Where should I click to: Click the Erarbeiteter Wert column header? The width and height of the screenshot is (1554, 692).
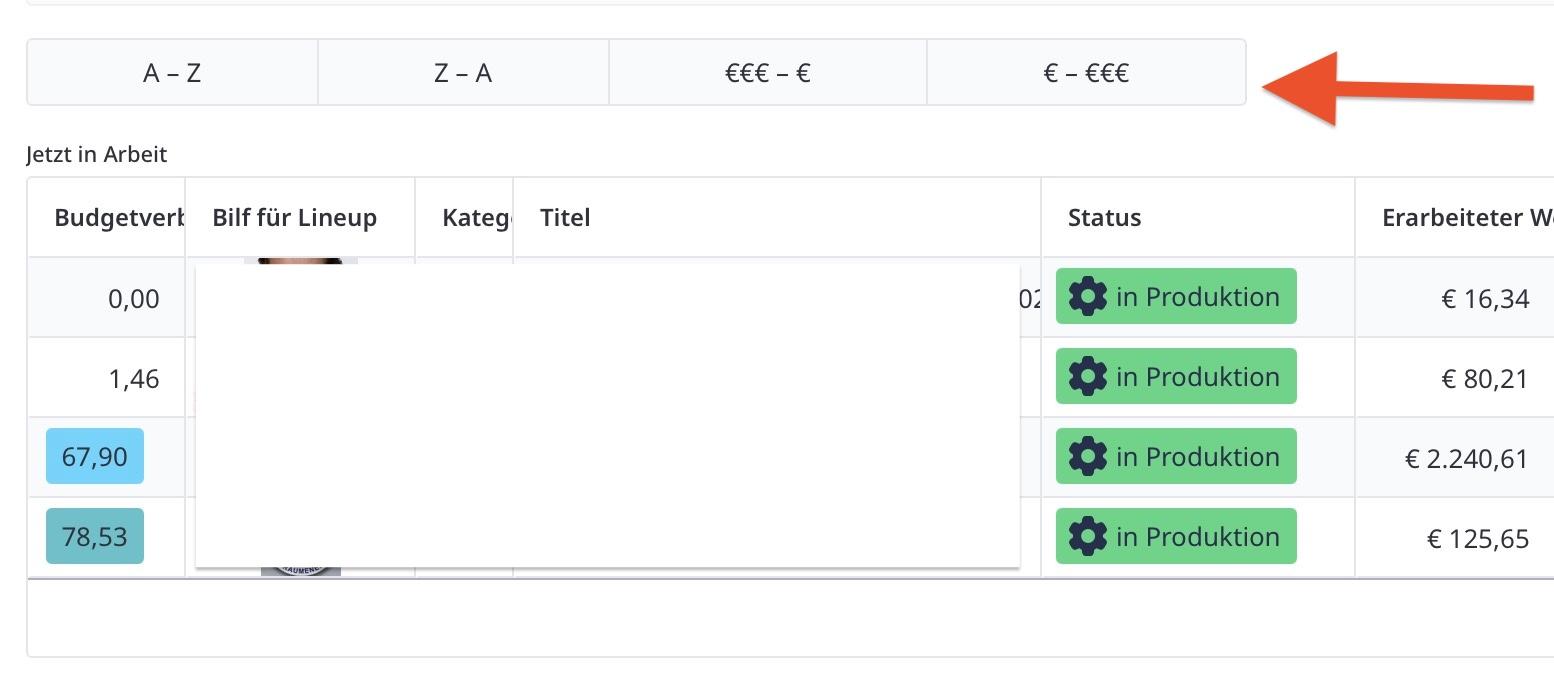1466,218
